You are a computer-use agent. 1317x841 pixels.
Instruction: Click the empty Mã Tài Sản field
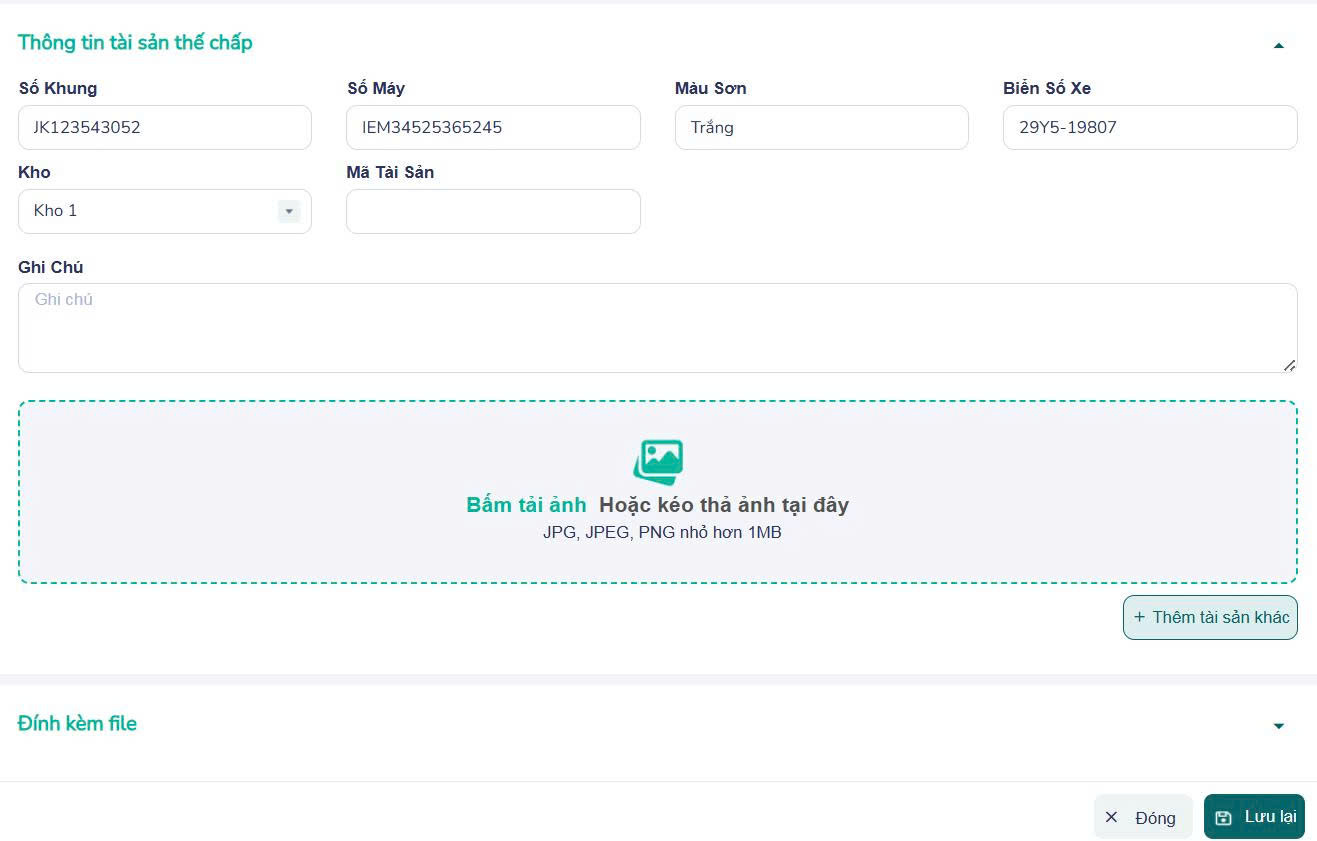tap(493, 211)
